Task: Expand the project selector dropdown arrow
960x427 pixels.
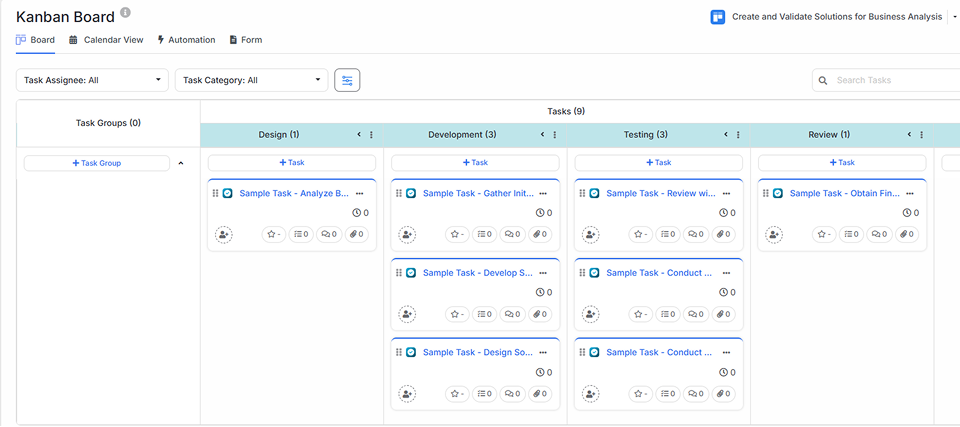Action: click(954, 17)
